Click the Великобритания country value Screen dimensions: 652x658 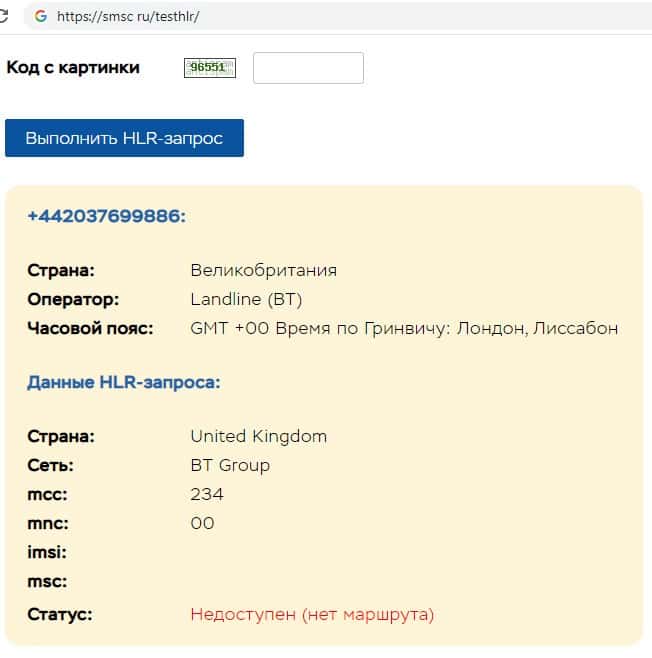click(263, 270)
